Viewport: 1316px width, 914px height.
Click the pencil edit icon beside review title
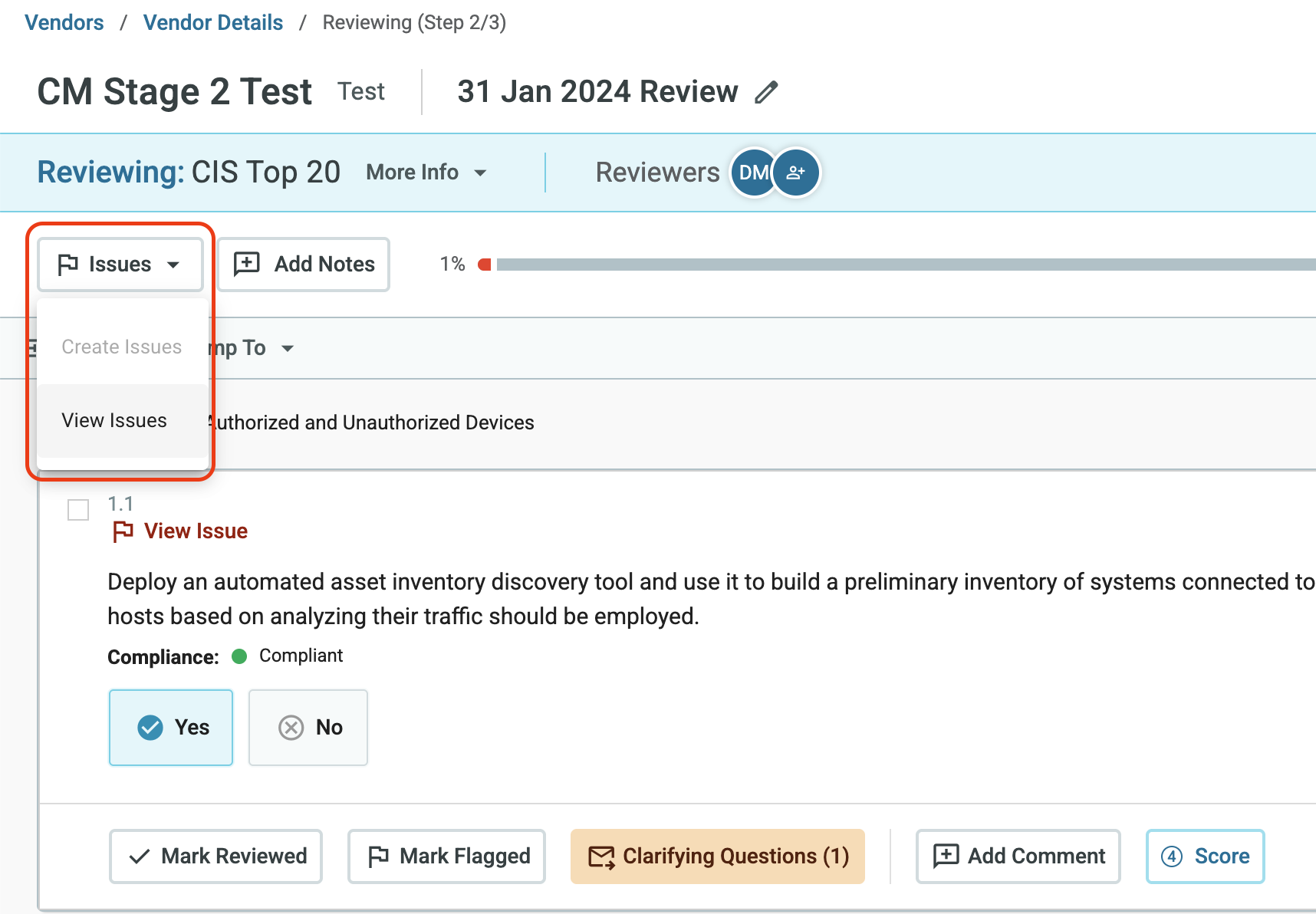(x=766, y=92)
